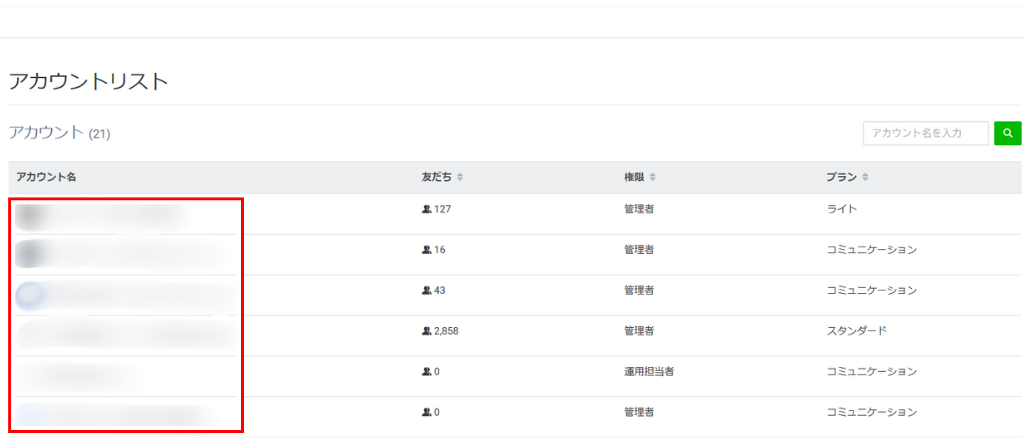Click the アカウントリスト page heading
Screen dimensions: 1024x438
coord(88,82)
